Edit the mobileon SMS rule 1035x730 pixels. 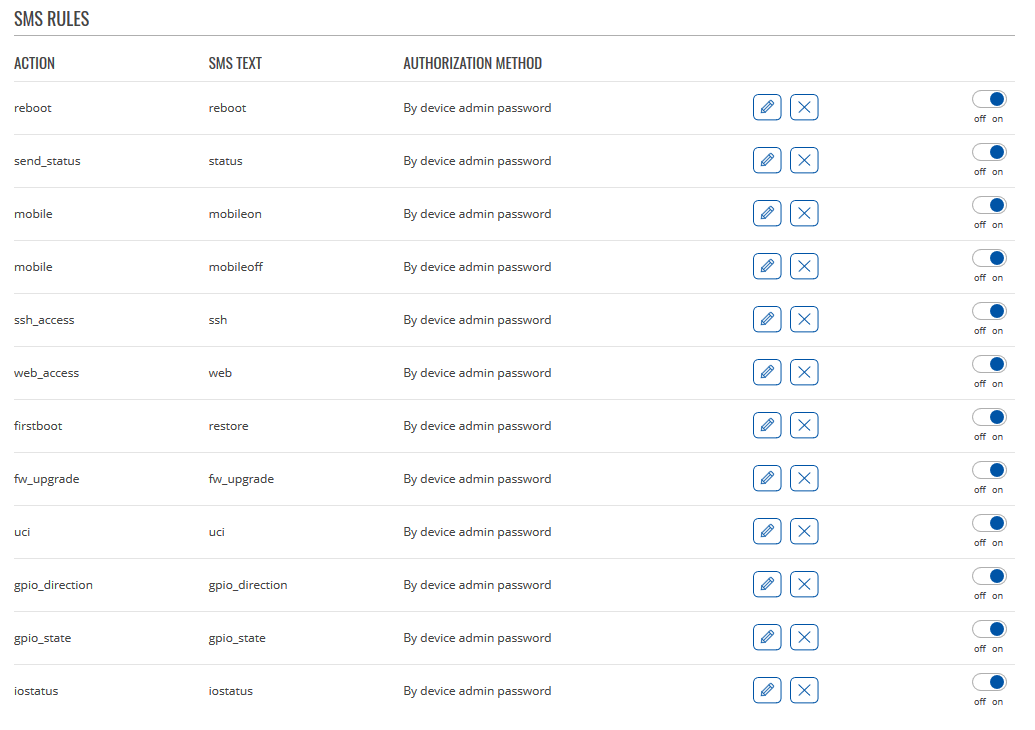pos(767,213)
